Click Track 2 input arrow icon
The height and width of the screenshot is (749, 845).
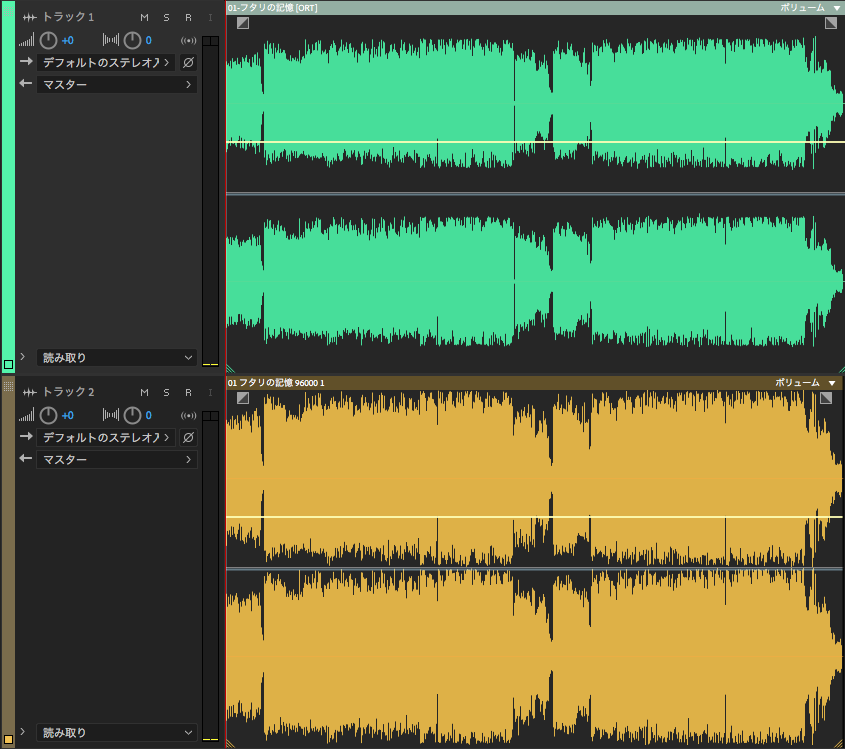pyautogui.click(x=26, y=436)
